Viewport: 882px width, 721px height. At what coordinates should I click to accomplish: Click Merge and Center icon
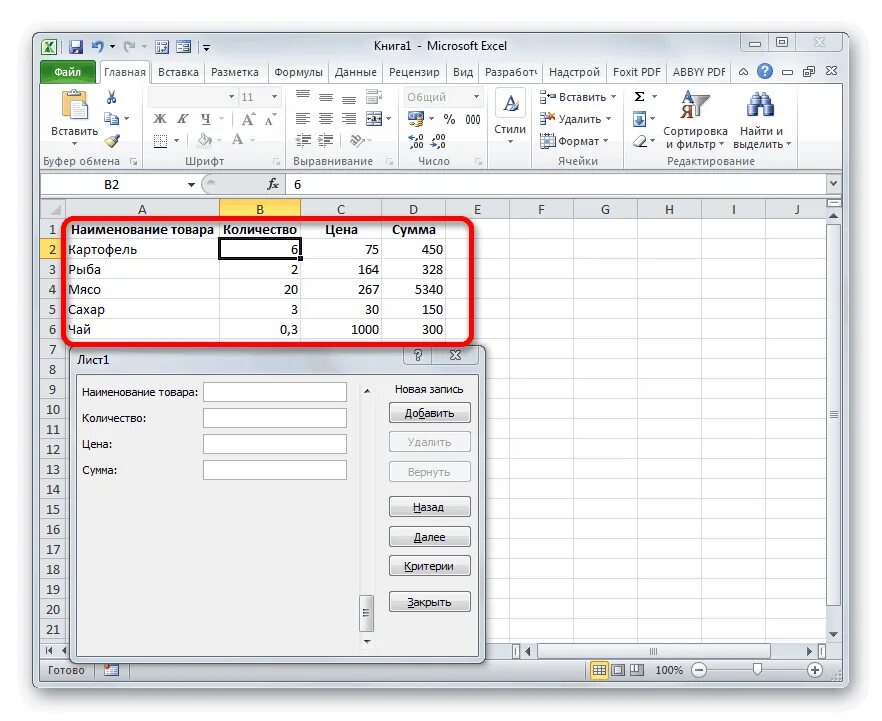pos(374,119)
